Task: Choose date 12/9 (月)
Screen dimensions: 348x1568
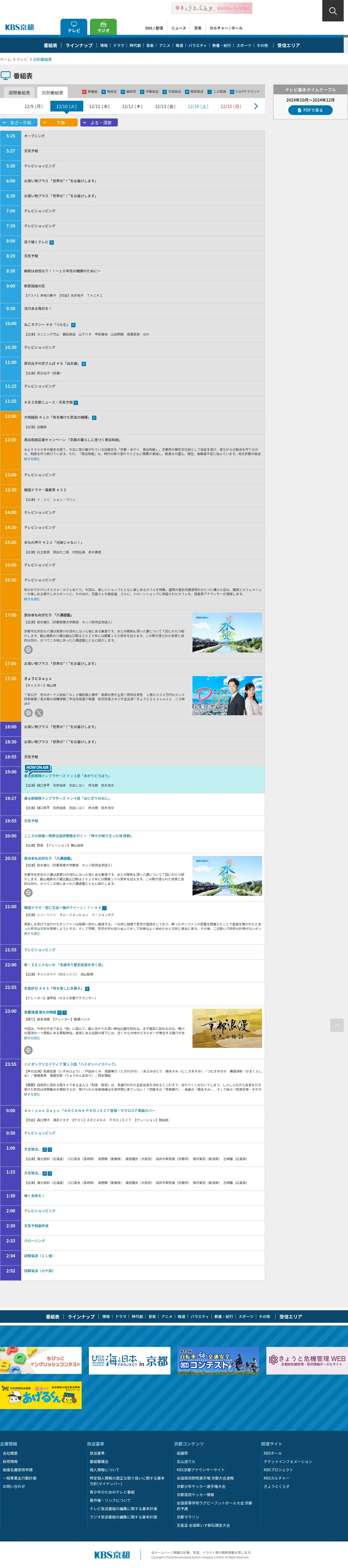Action: coord(33,106)
